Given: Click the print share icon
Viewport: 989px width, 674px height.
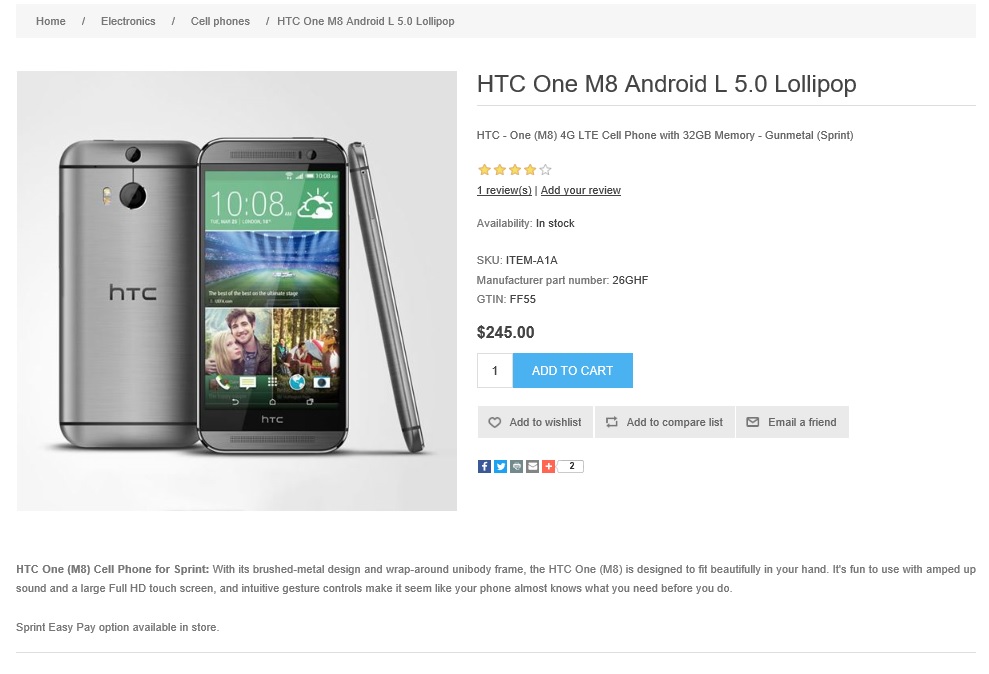Looking at the screenshot, I should [517, 467].
